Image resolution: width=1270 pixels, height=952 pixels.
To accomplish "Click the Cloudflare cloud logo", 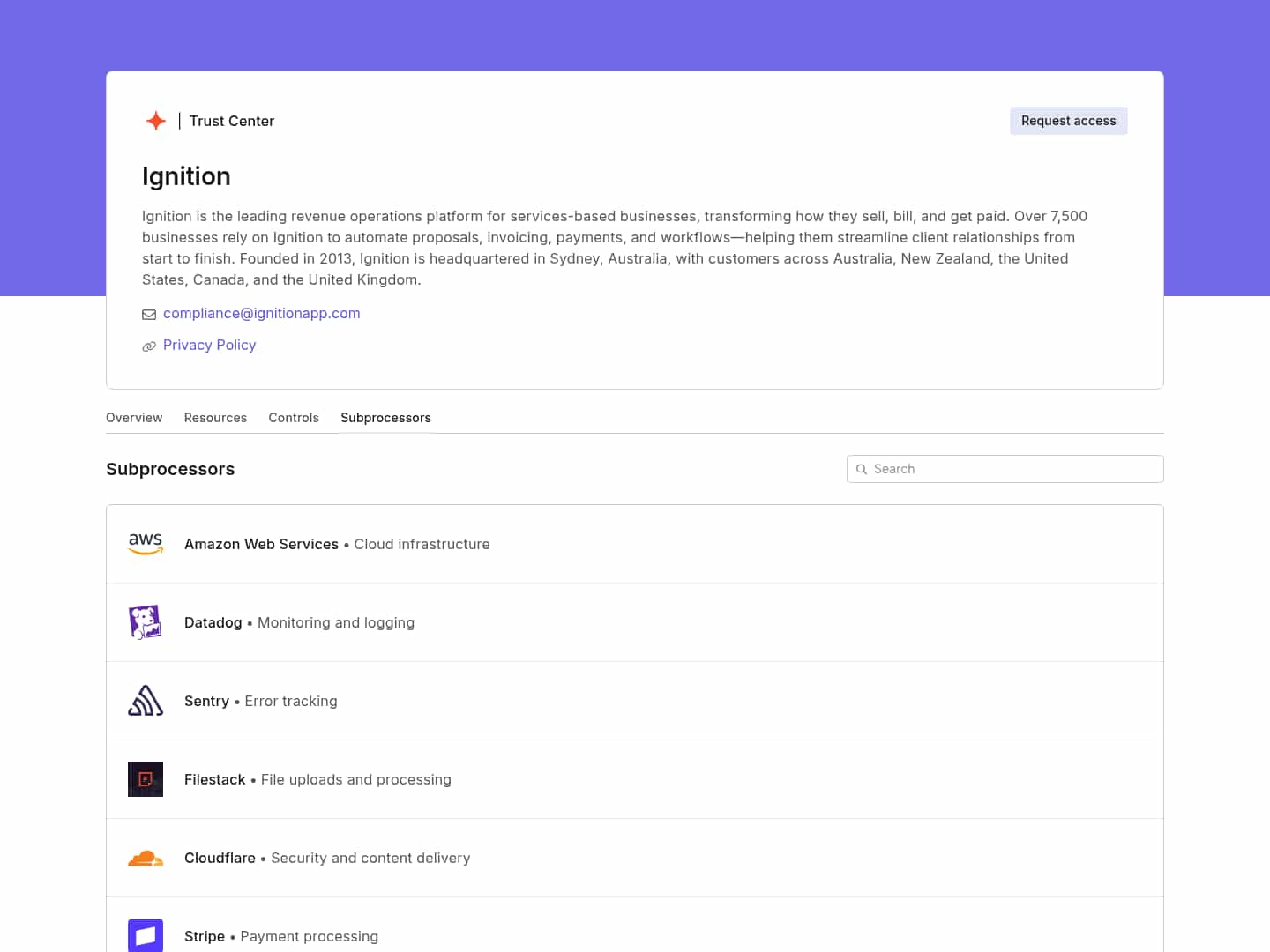I will pyautogui.click(x=146, y=858).
